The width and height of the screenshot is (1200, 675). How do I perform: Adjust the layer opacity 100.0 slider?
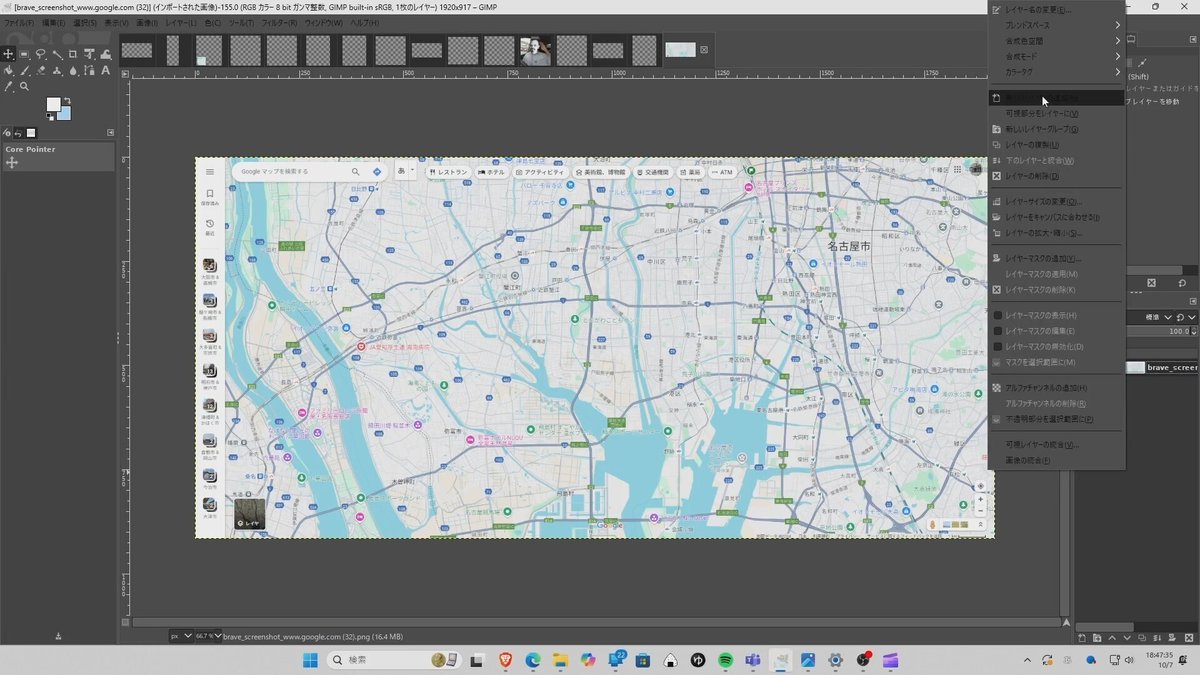1163,331
